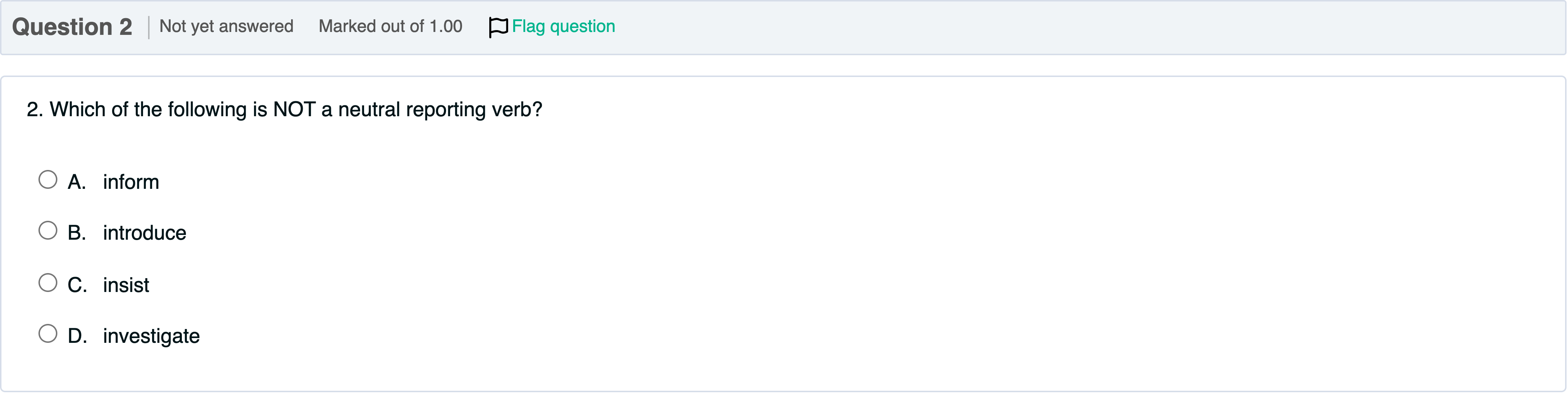Click the 'A.' option letter

77,182
